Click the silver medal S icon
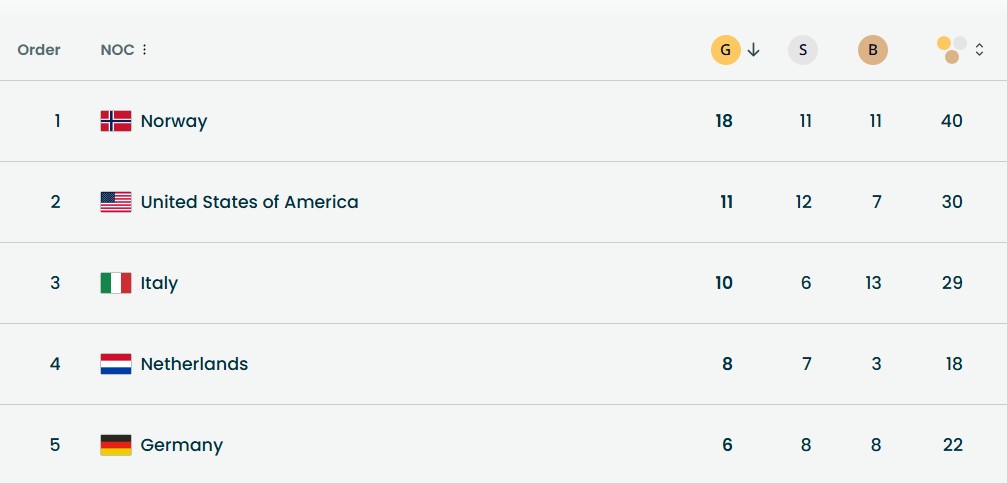The height and width of the screenshot is (483, 1007). click(803, 50)
